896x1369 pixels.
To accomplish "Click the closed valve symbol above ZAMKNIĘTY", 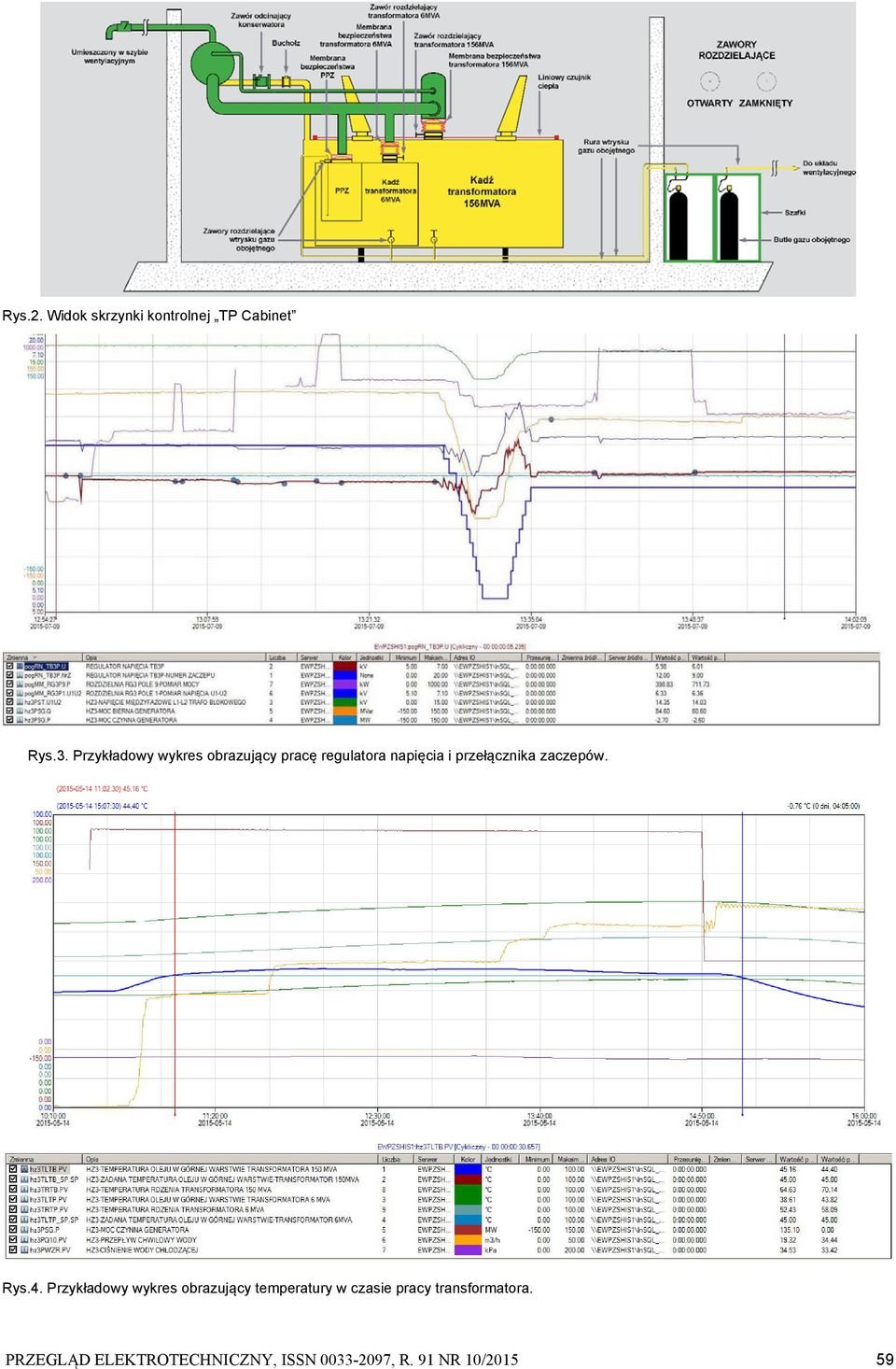I will point(766,82).
